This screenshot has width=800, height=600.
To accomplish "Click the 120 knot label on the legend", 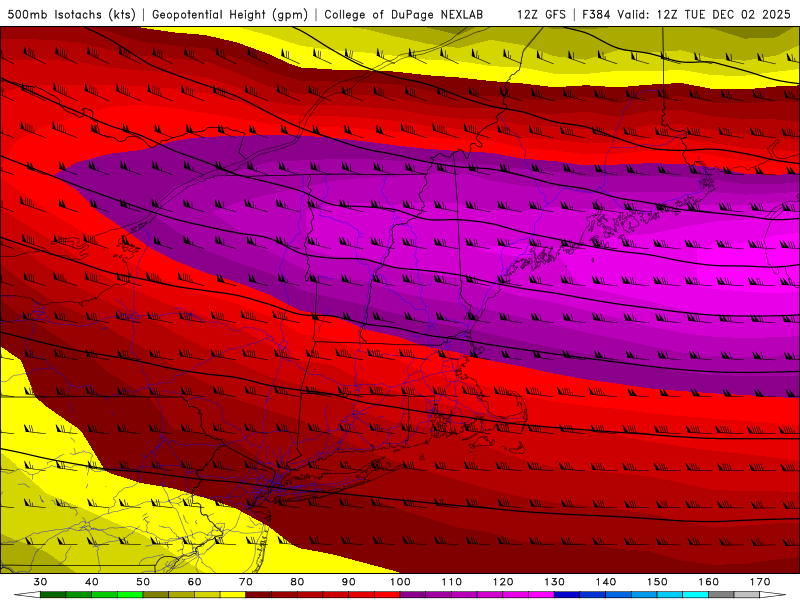I will coord(503,582).
